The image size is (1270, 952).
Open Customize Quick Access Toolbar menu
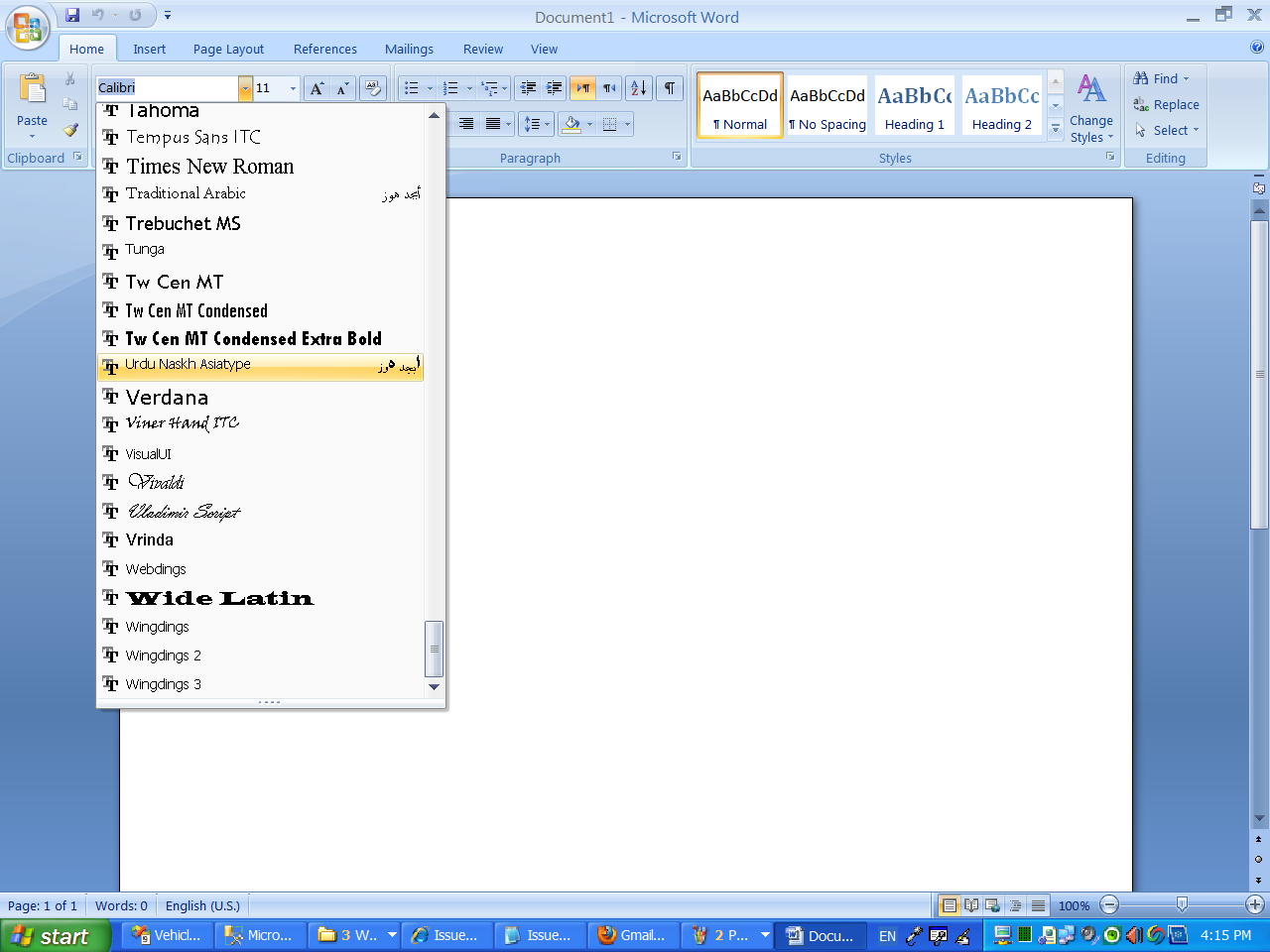point(168,15)
